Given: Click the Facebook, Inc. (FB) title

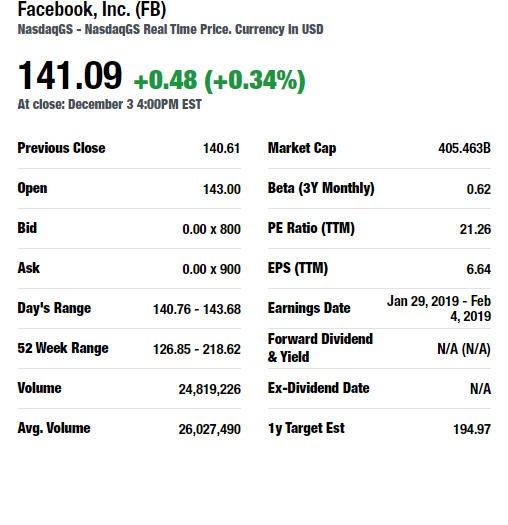Looking at the screenshot, I should [92, 9].
